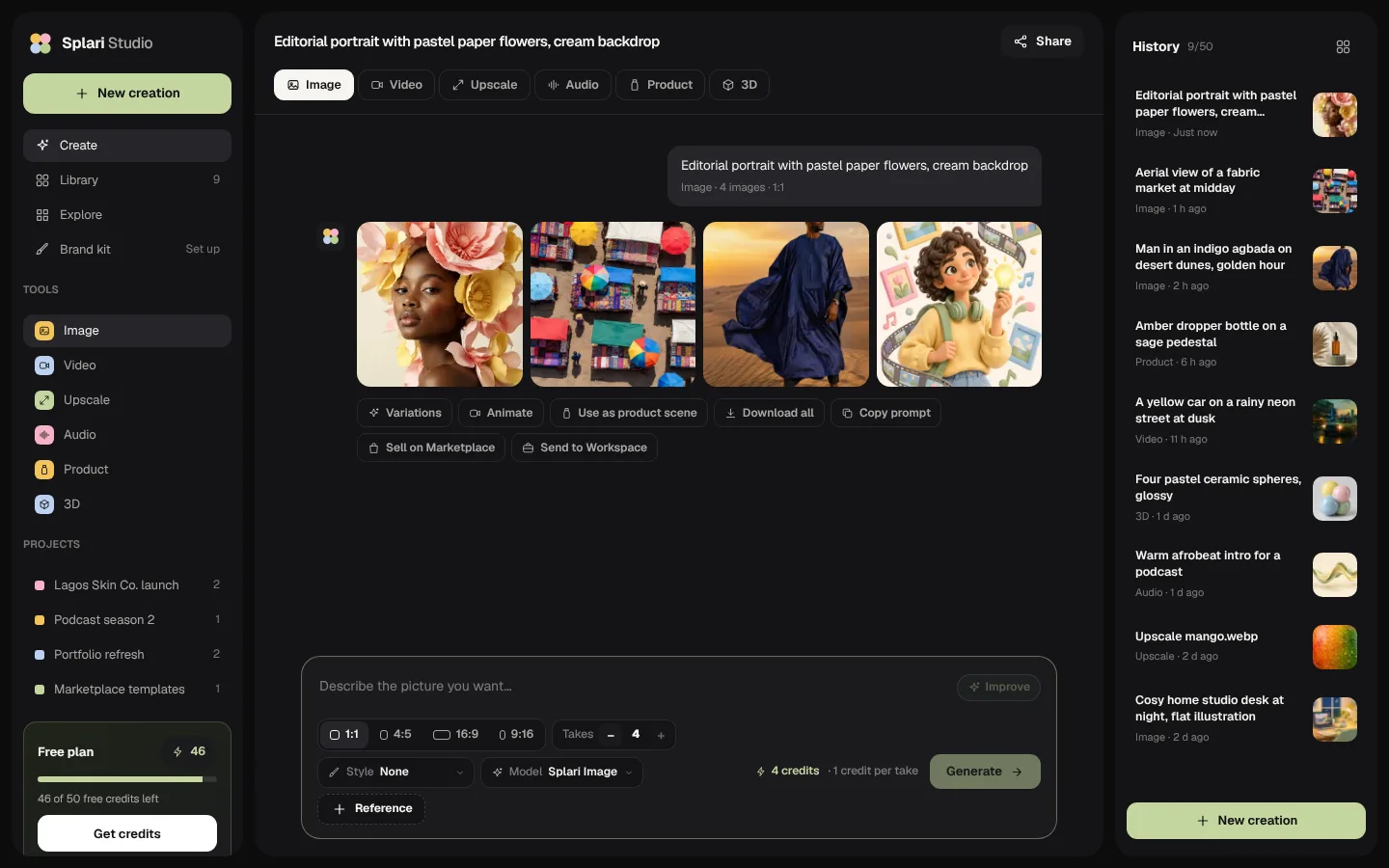Open the Upscale tool in sidebar
The image size is (1389, 868).
pos(127,400)
